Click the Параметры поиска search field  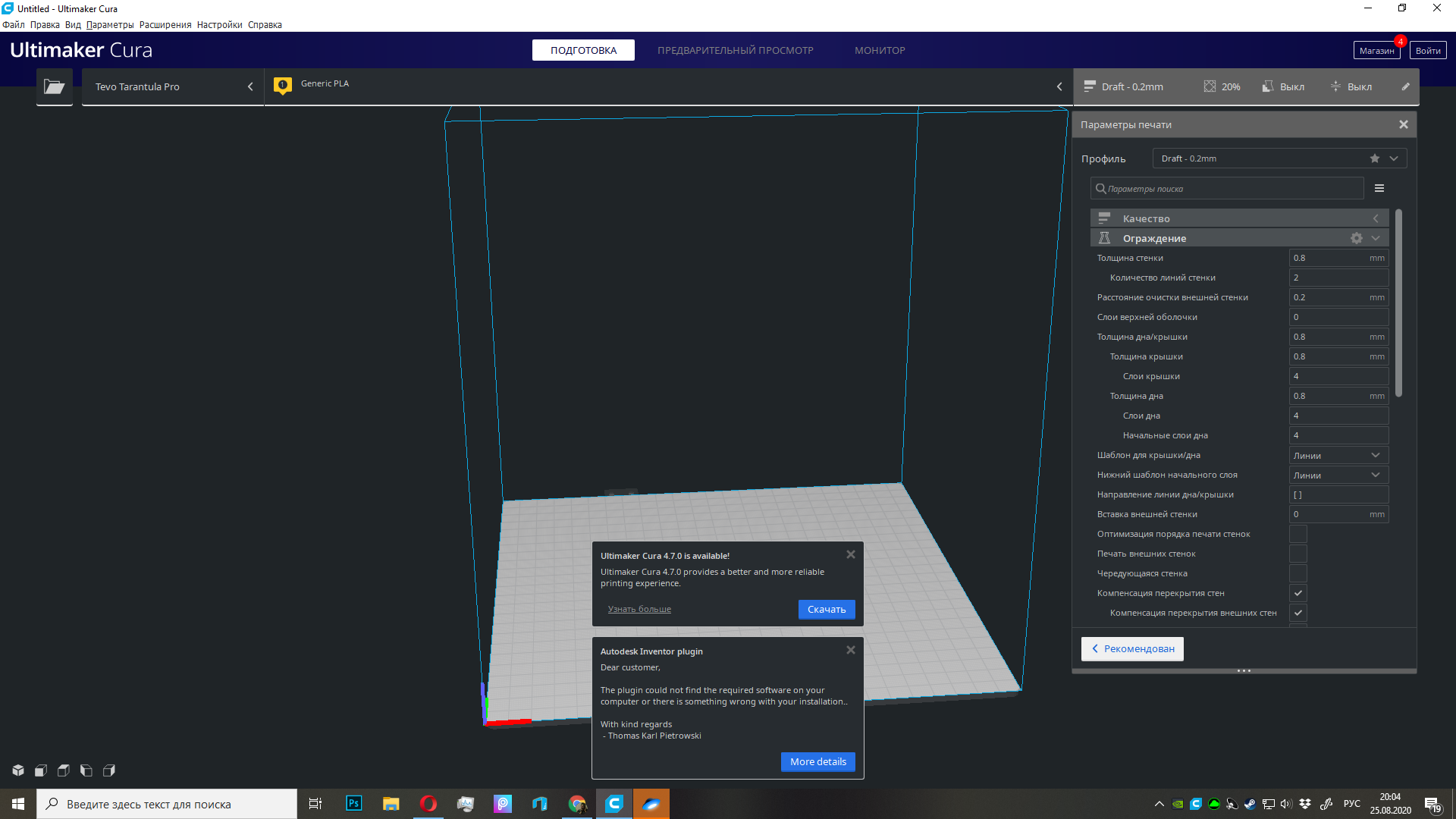pos(1228,189)
